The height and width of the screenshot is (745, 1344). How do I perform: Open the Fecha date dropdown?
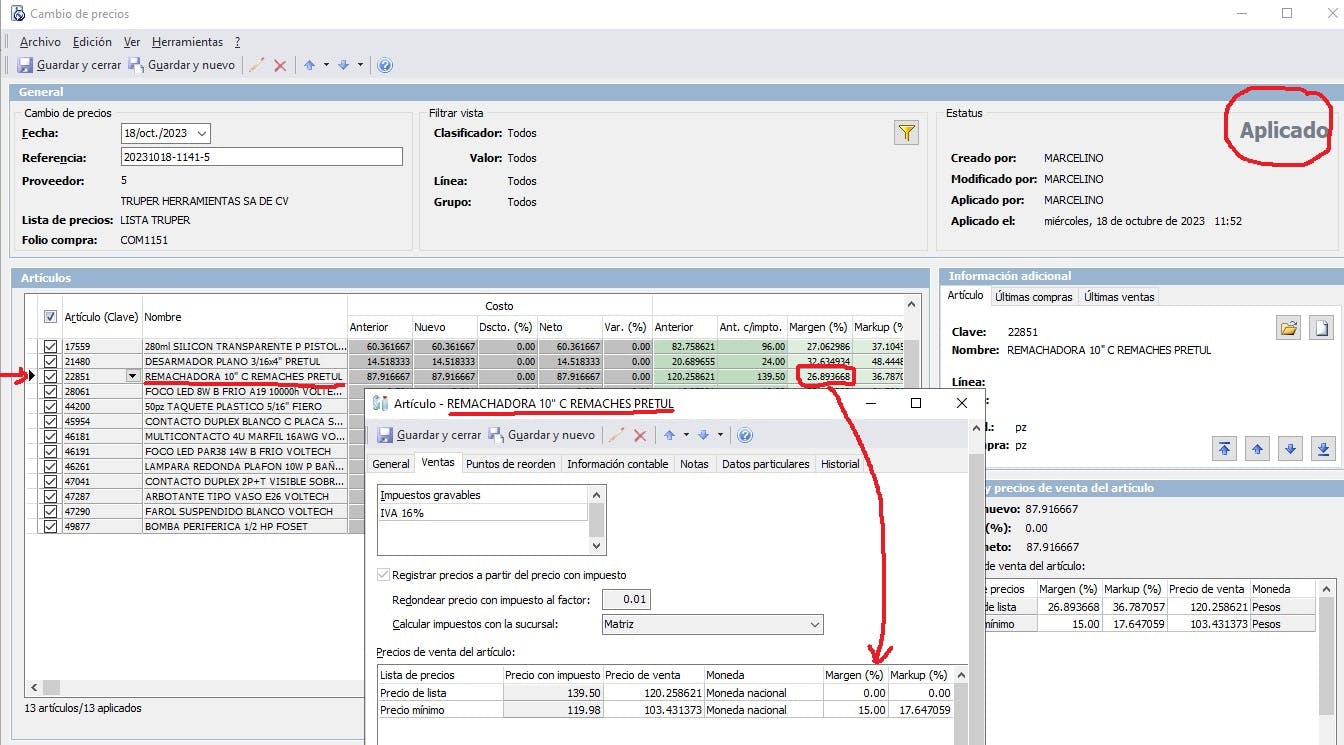click(x=202, y=133)
